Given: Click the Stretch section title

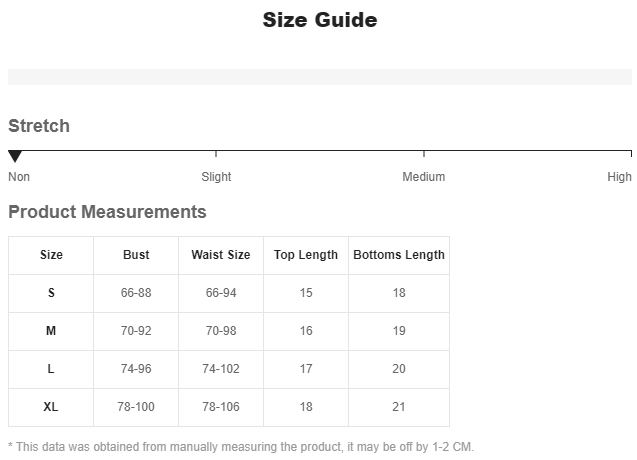Looking at the screenshot, I should point(39,126).
